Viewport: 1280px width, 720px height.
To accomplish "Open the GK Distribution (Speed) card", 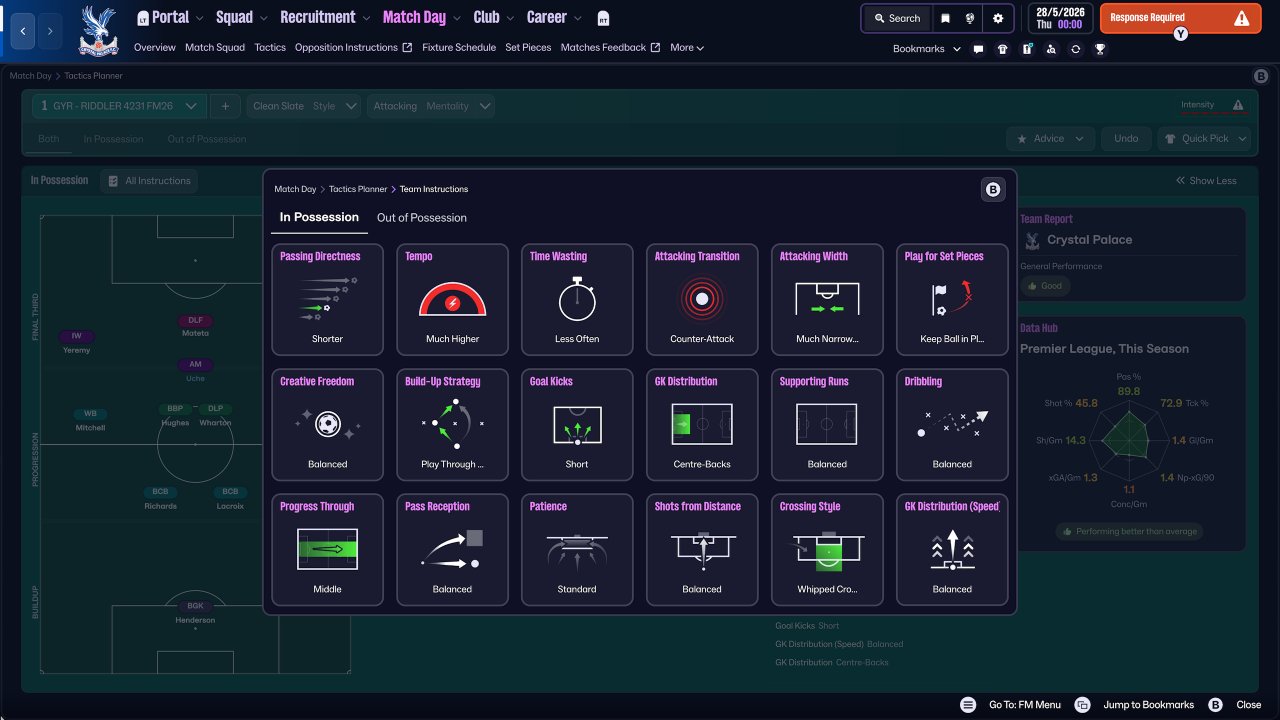I will click(x=952, y=549).
